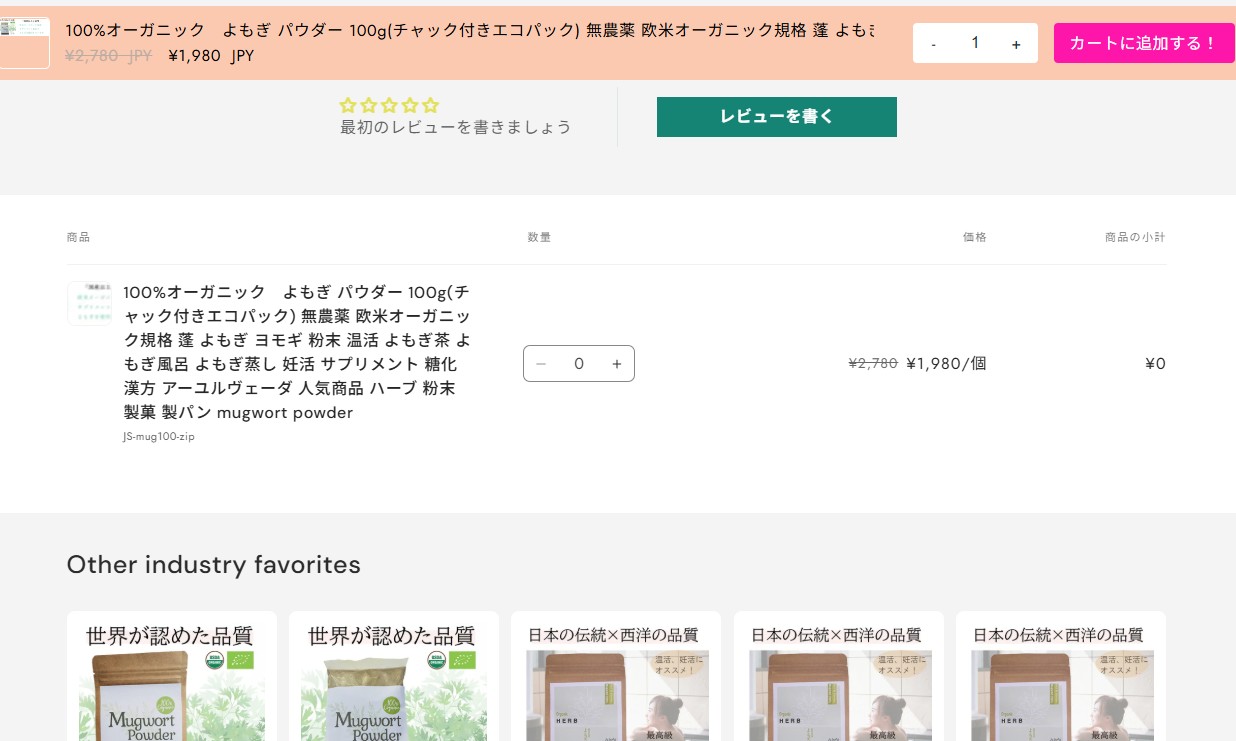1236x741 pixels.
Task: Open the product thumbnail in table row
Action: click(x=89, y=303)
